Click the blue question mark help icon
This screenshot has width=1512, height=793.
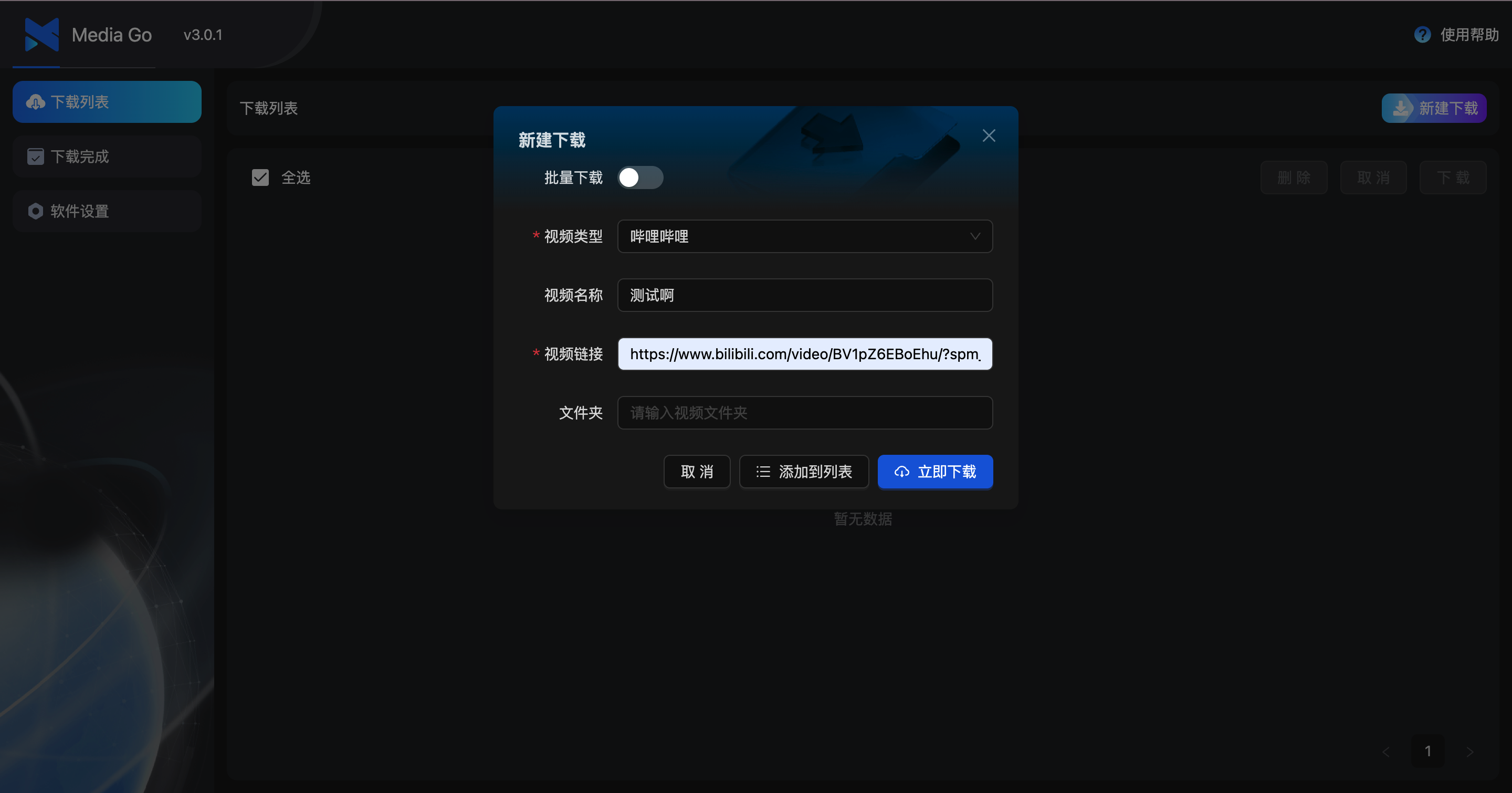[x=1422, y=35]
